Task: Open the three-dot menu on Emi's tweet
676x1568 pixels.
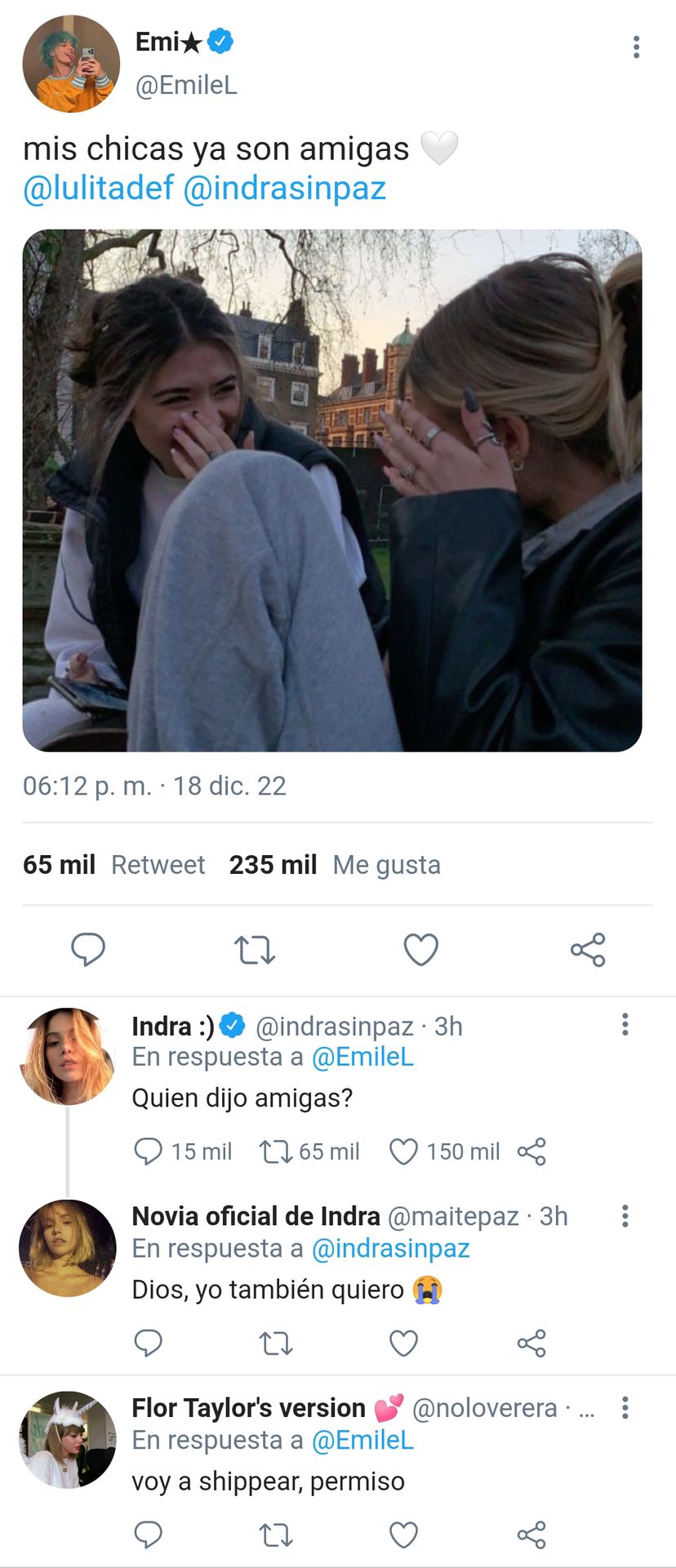Action: (636, 47)
